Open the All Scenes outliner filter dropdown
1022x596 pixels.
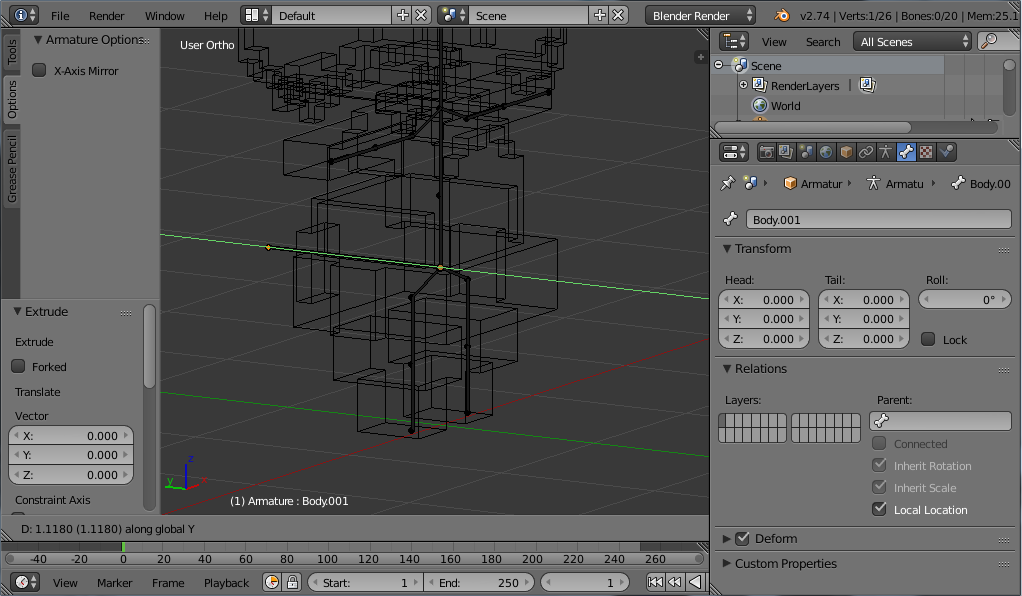[911, 42]
